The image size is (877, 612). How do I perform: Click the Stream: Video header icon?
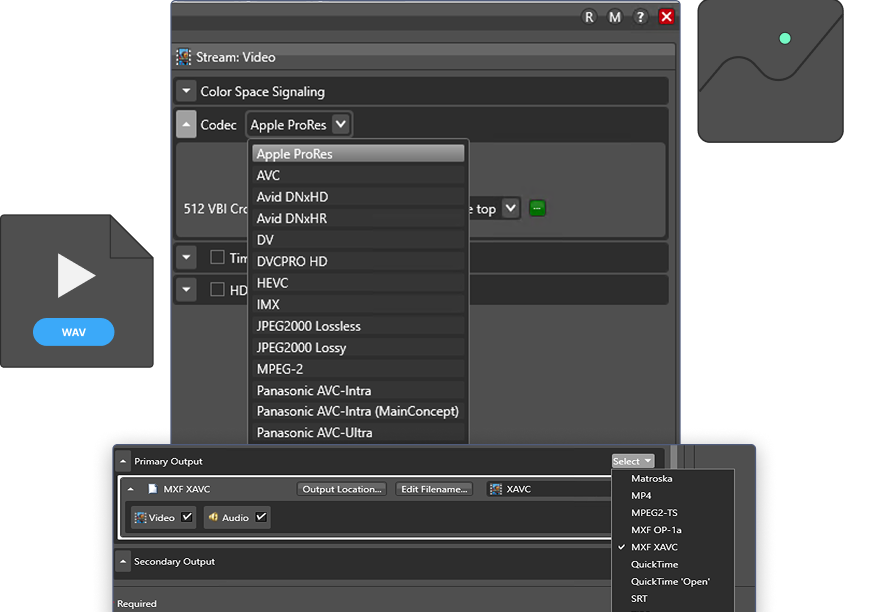click(182, 58)
